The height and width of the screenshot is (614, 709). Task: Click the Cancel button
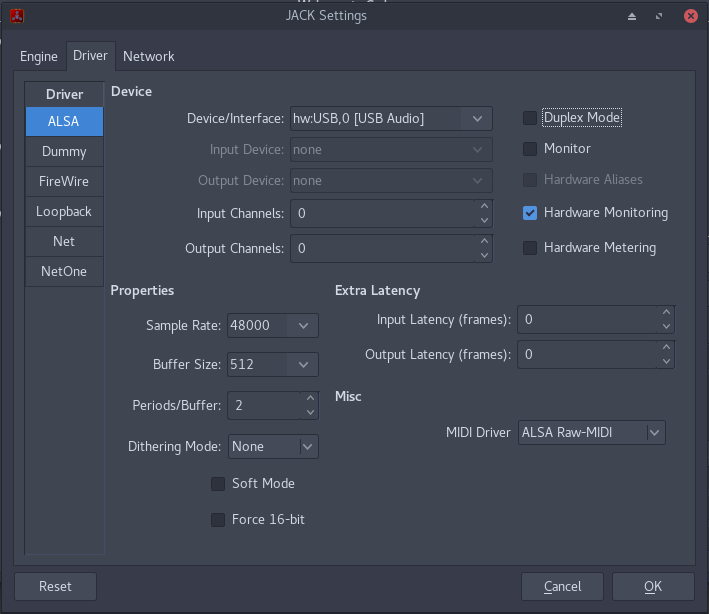pyautogui.click(x=562, y=586)
